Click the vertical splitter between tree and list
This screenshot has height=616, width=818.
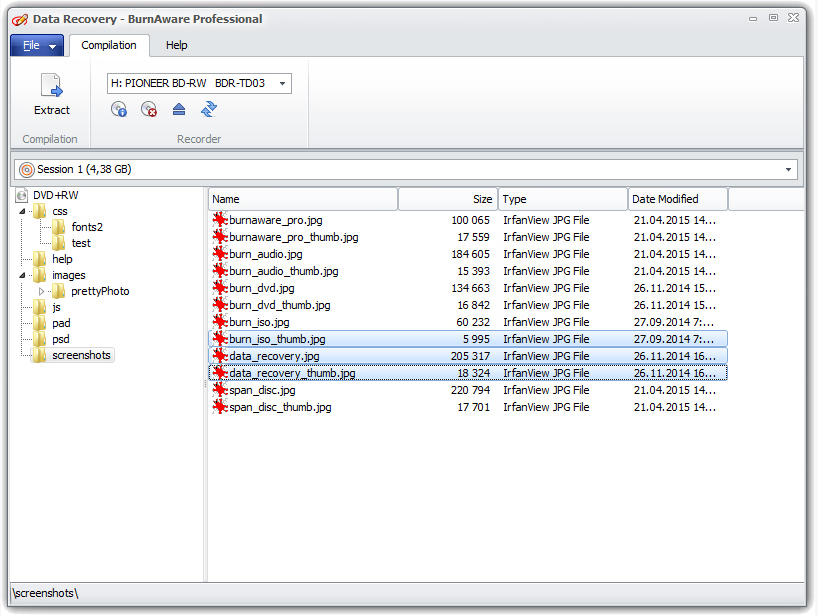click(206, 385)
